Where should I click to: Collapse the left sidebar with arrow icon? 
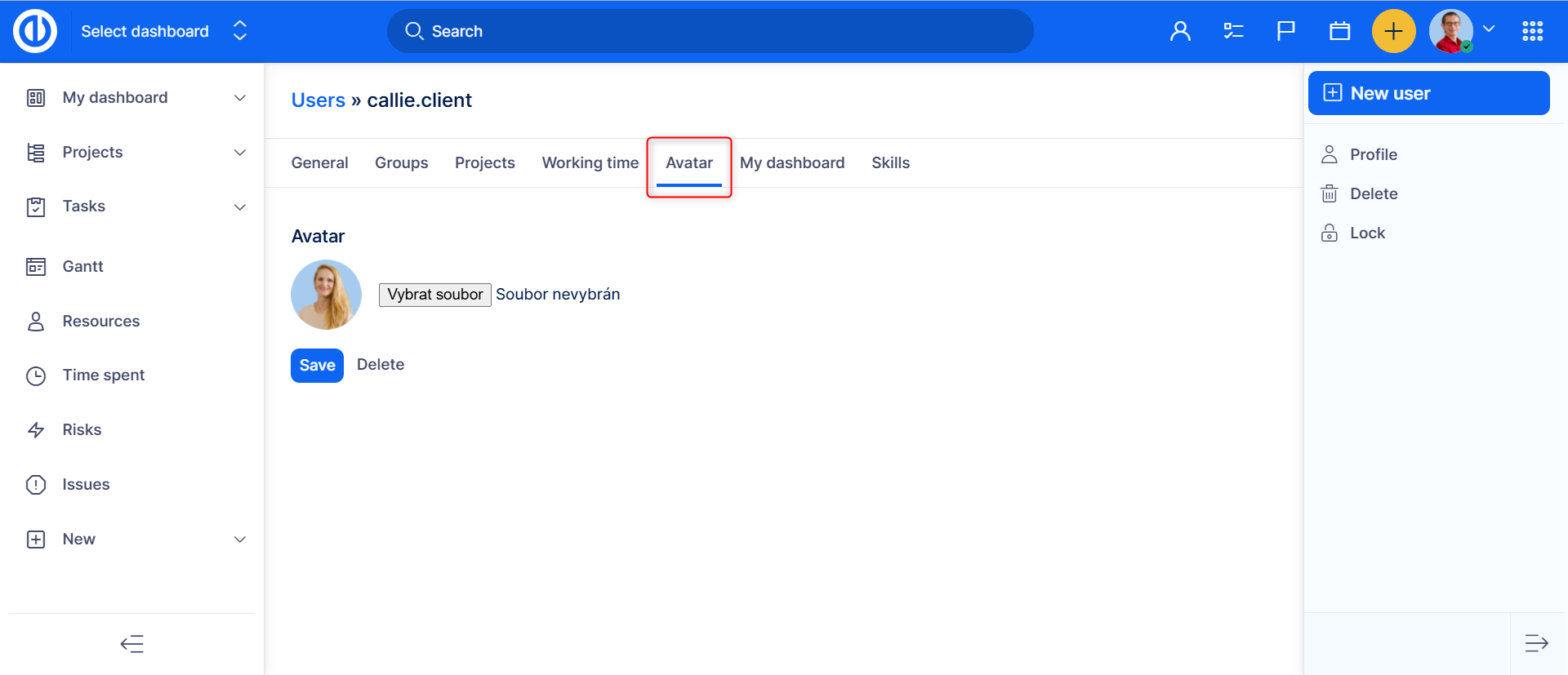pos(132,644)
